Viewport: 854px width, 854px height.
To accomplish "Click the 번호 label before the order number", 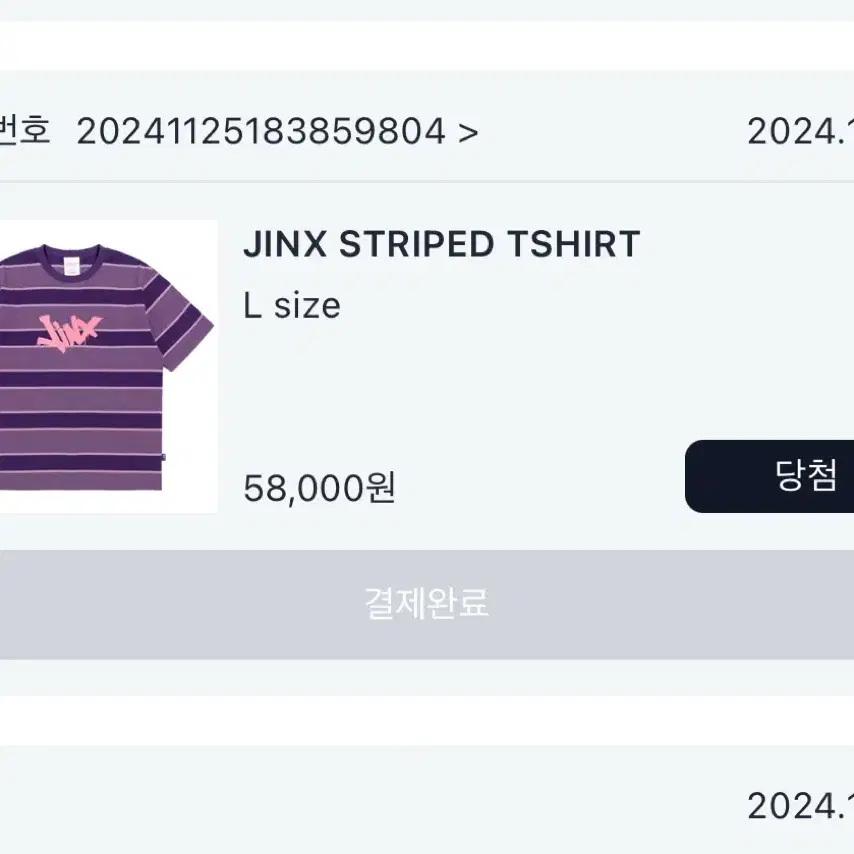I will click(25, 130).
